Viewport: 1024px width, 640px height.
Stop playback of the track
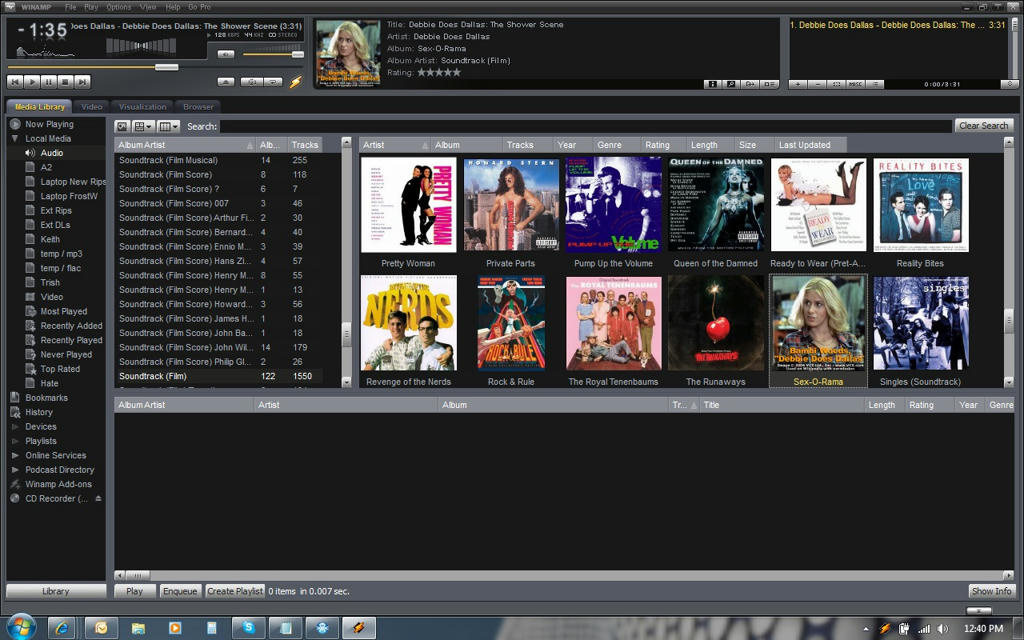[x=65, y=82]
